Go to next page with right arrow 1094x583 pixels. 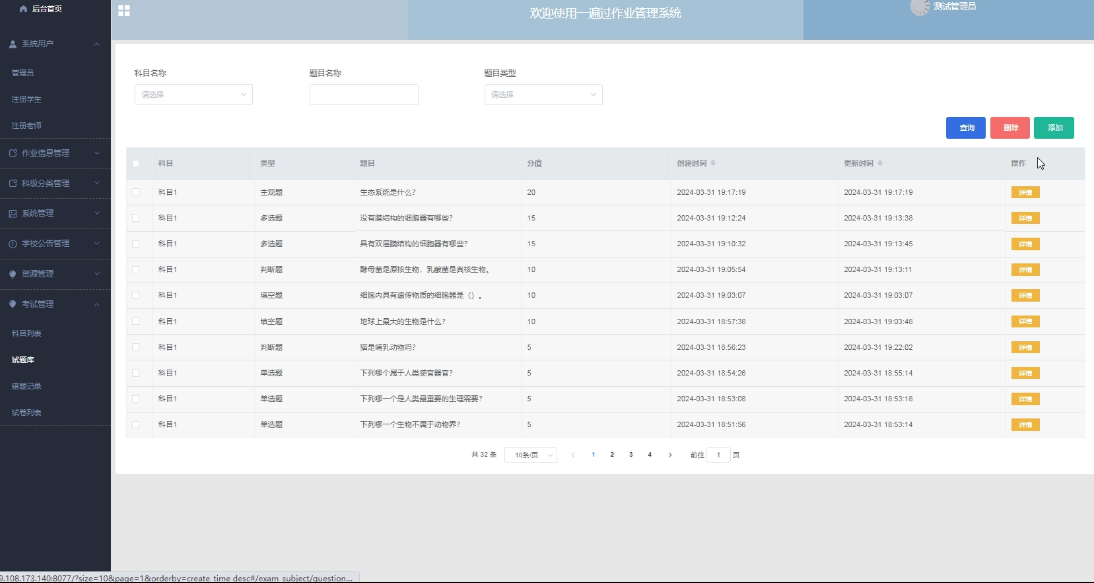point(670,455)
